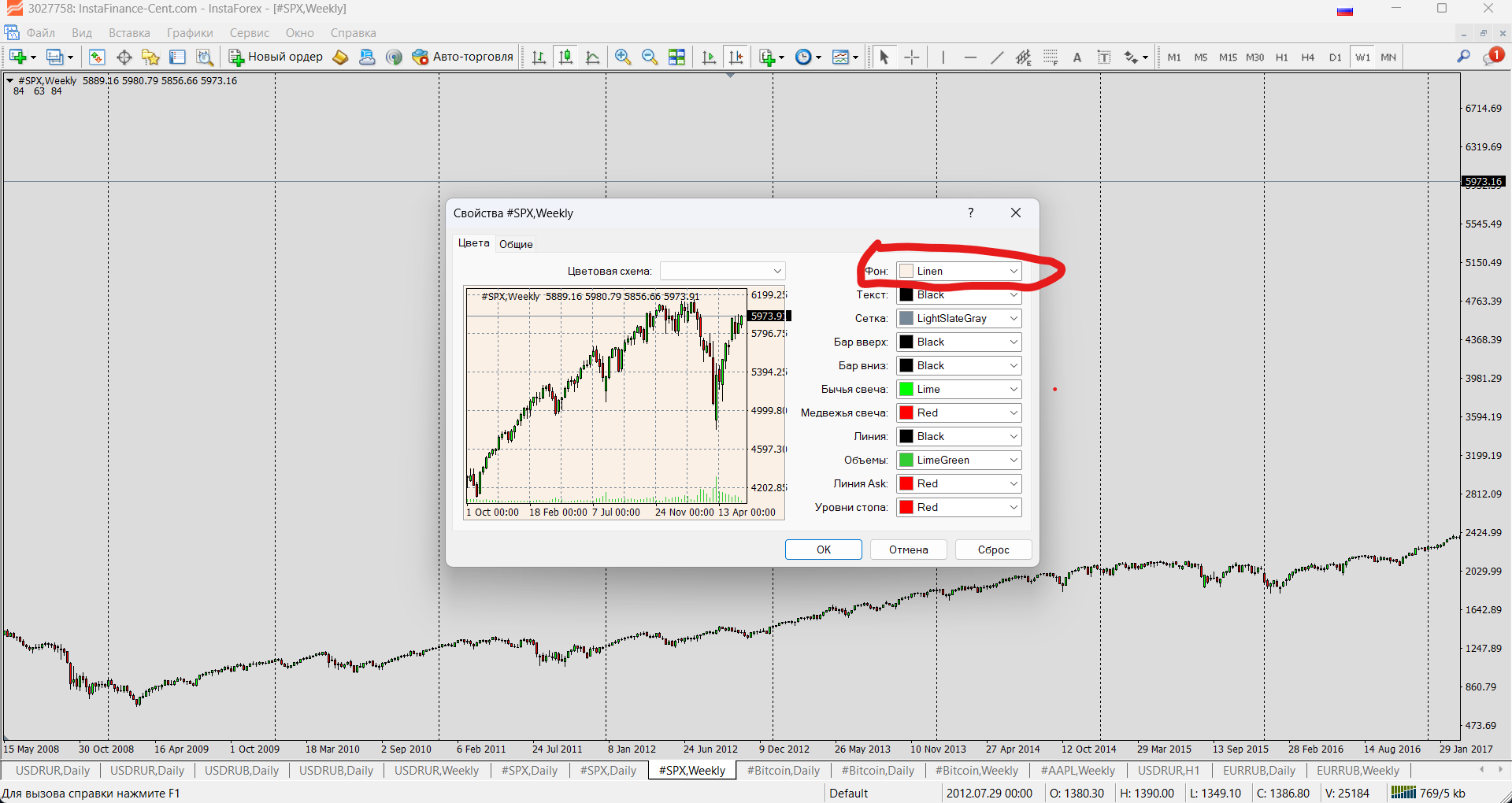Click the Уровни стопа red swatch
The width and height of the screenshot is (1512, 803).
click(906, 507)
